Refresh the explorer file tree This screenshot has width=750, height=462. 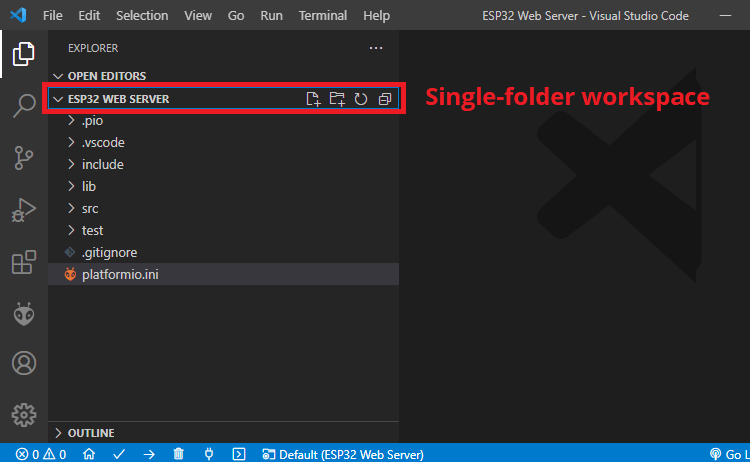coord(361,99)
